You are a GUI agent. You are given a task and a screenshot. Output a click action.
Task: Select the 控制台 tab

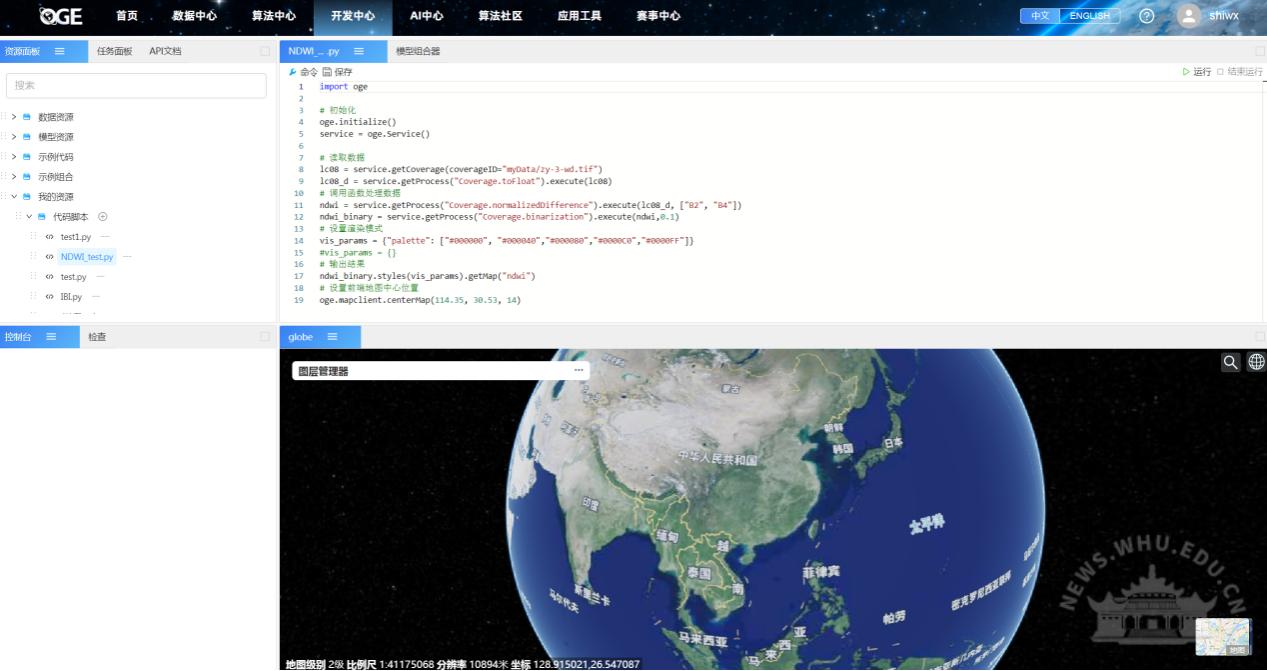coord(18,337)
